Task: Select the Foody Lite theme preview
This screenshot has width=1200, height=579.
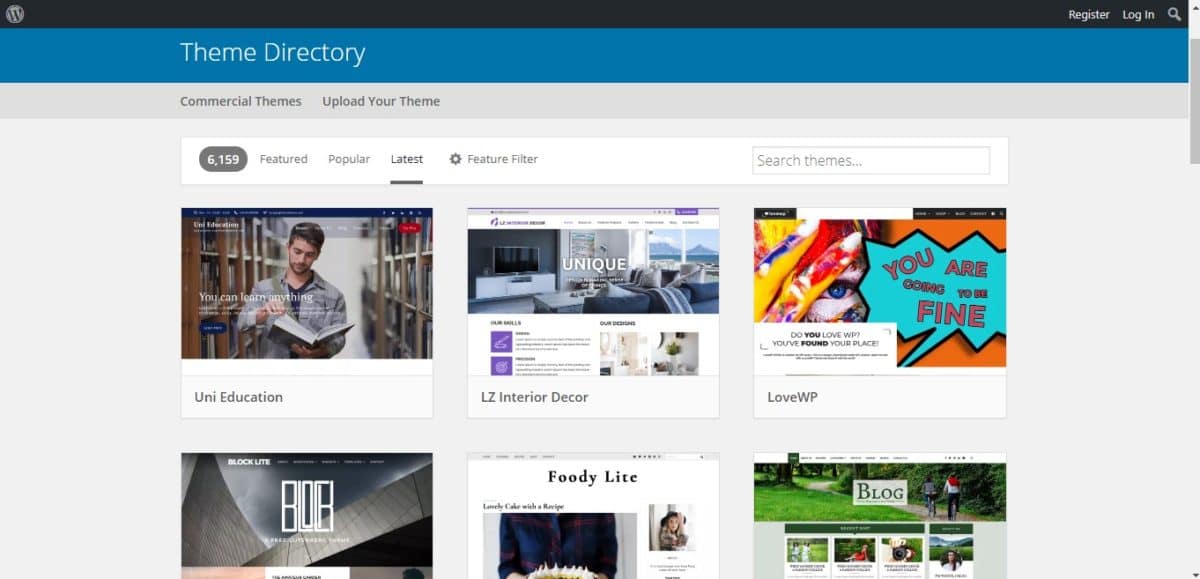Action: point(593,515)
